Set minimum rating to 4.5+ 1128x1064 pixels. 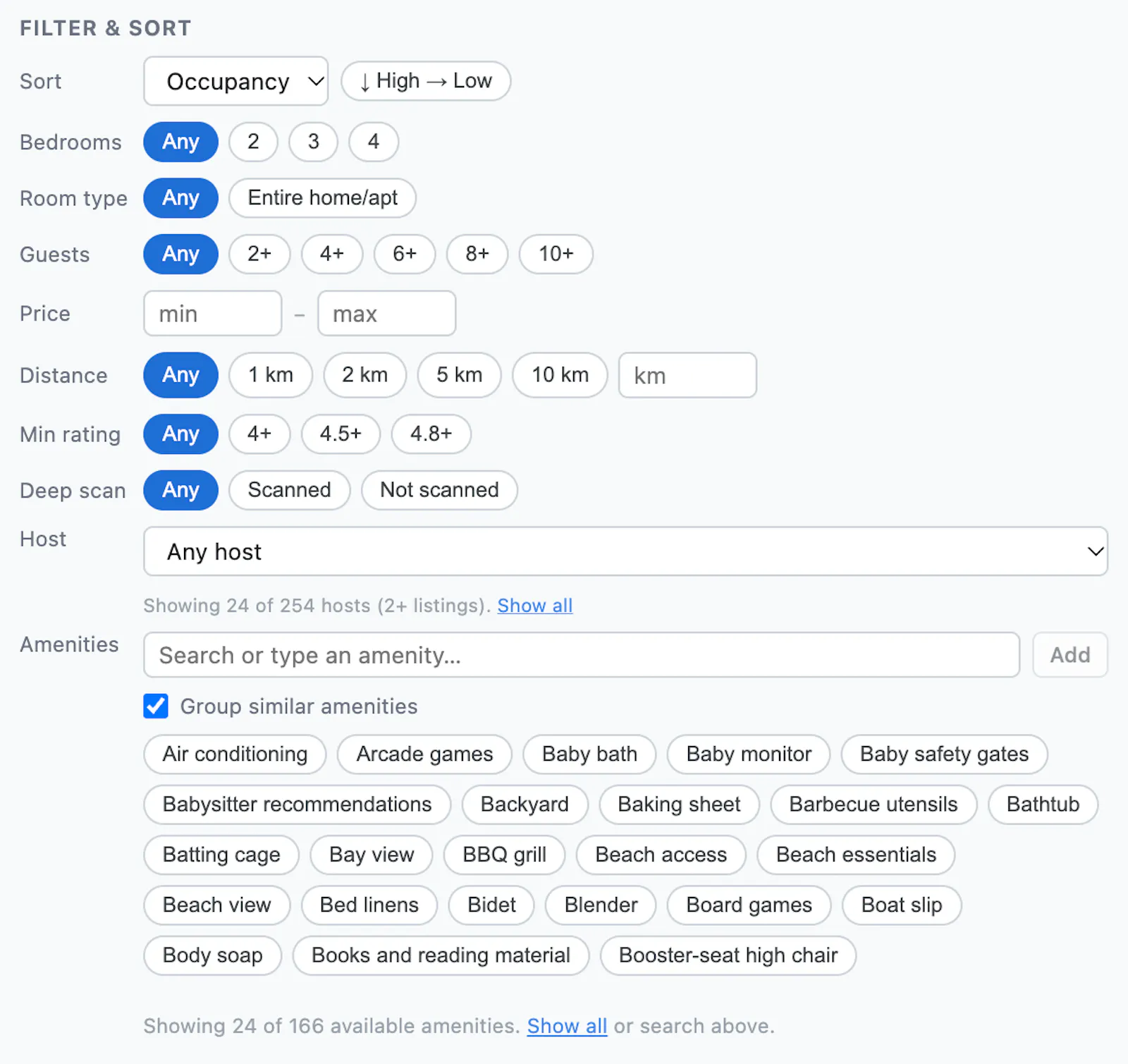coord(341,434)
